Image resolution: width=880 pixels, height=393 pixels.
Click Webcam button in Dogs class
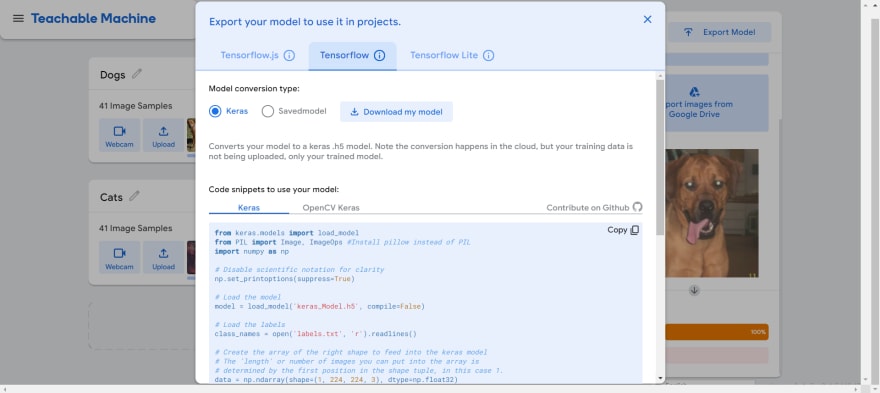click(x=120, y=135)
